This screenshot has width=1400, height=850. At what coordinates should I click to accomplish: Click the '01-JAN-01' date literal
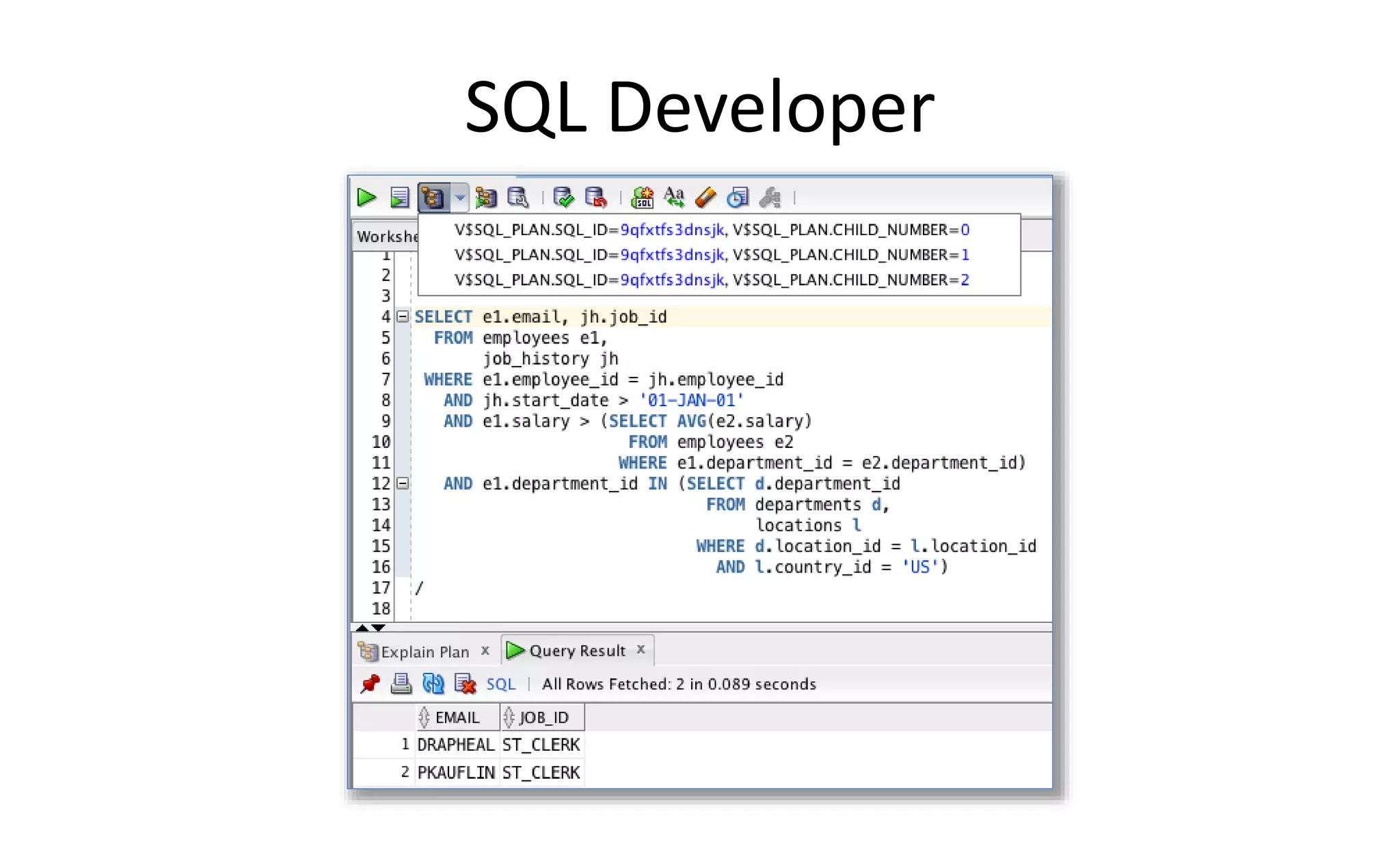click(x=691, y=401)
